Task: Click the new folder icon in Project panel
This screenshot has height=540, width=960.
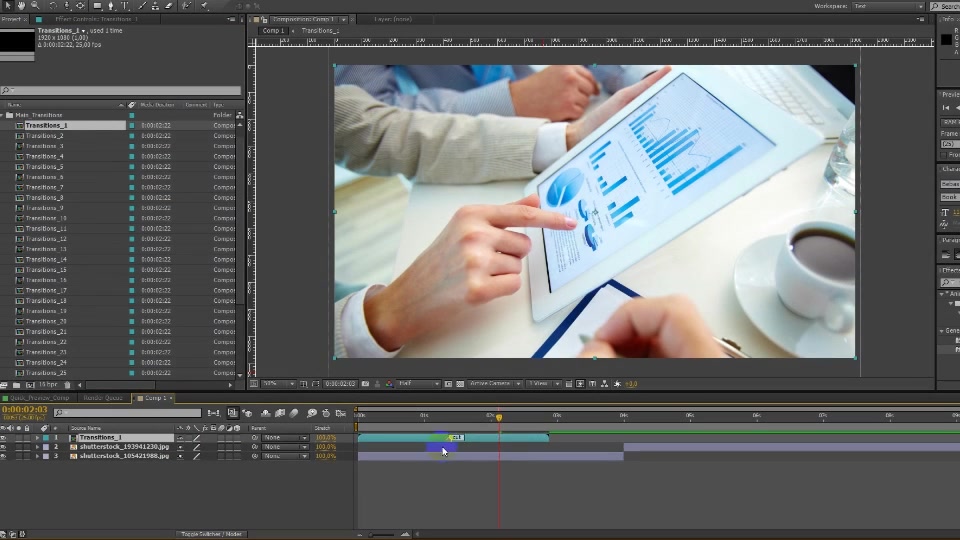Action: tap(17, 385)
